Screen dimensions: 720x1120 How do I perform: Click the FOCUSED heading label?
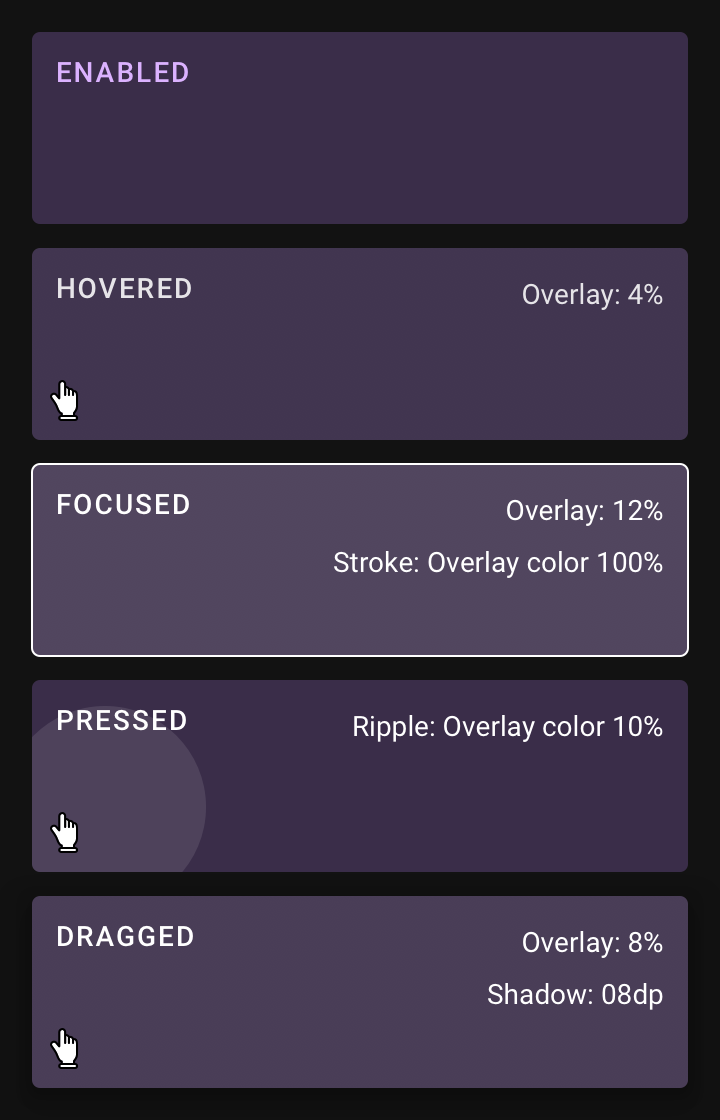(x=123, y=505)
